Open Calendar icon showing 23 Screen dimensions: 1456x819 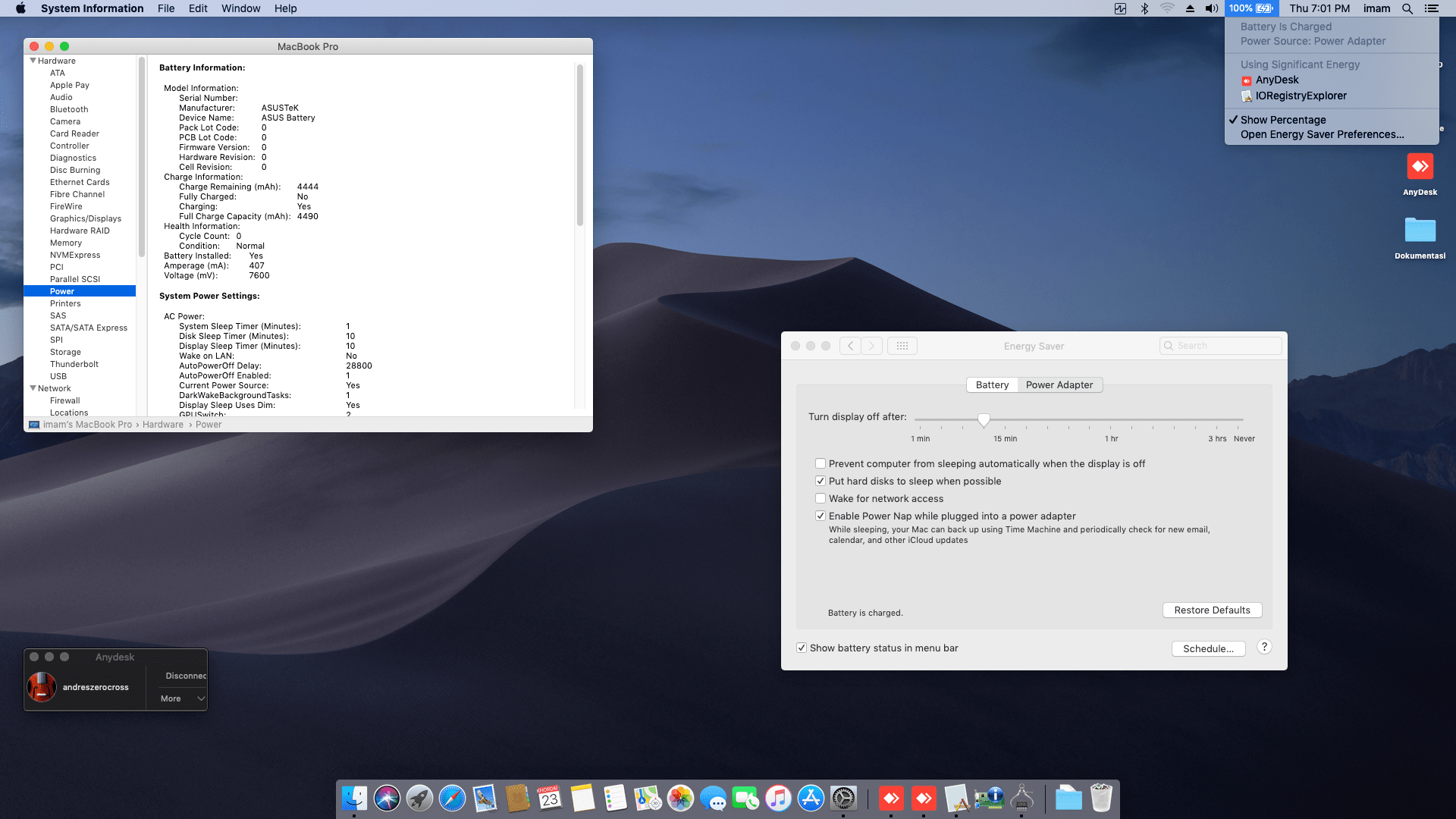pyautogui.click(x=550, y=798)
